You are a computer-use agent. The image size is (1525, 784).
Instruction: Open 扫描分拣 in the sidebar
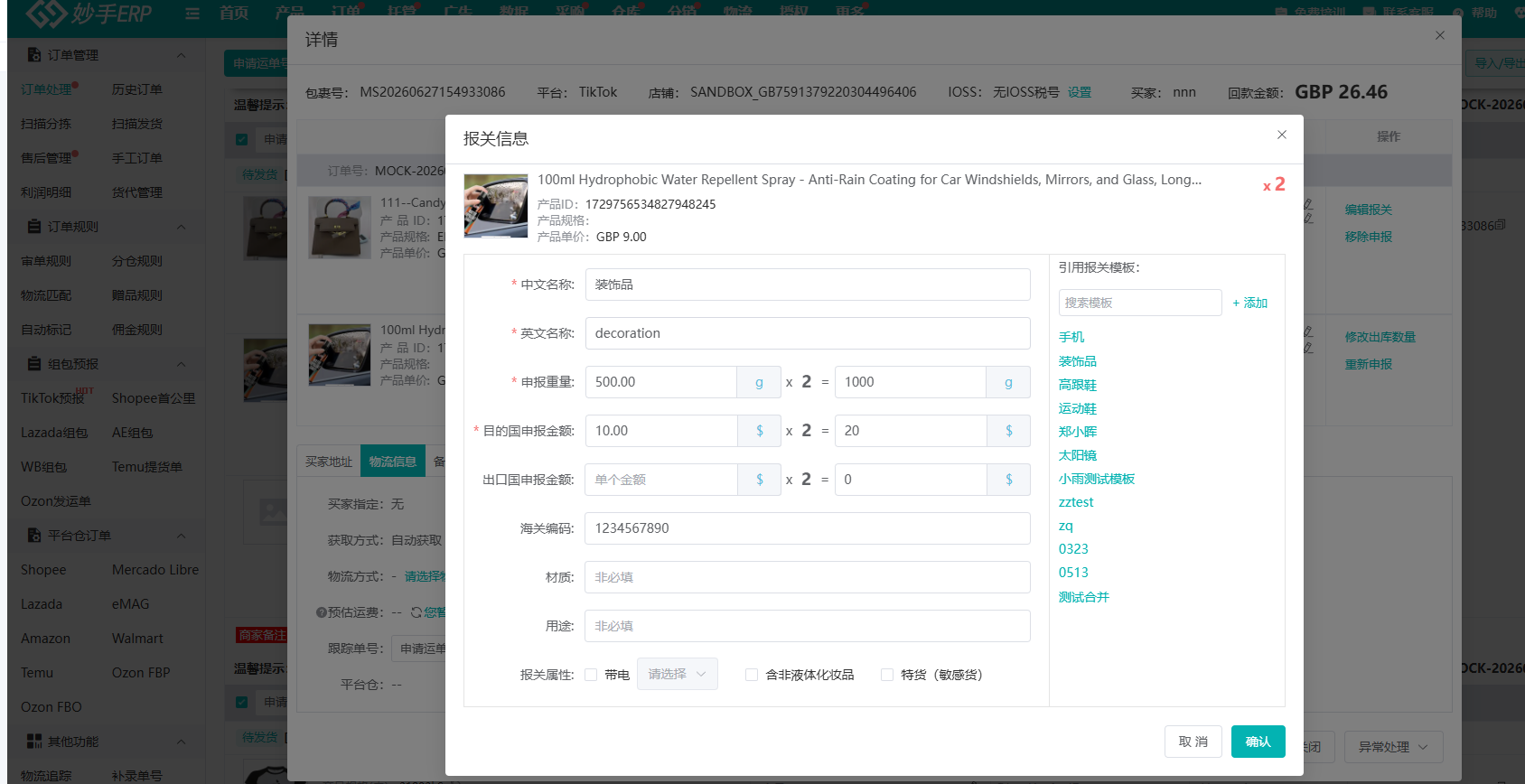(x=46, y=124)
